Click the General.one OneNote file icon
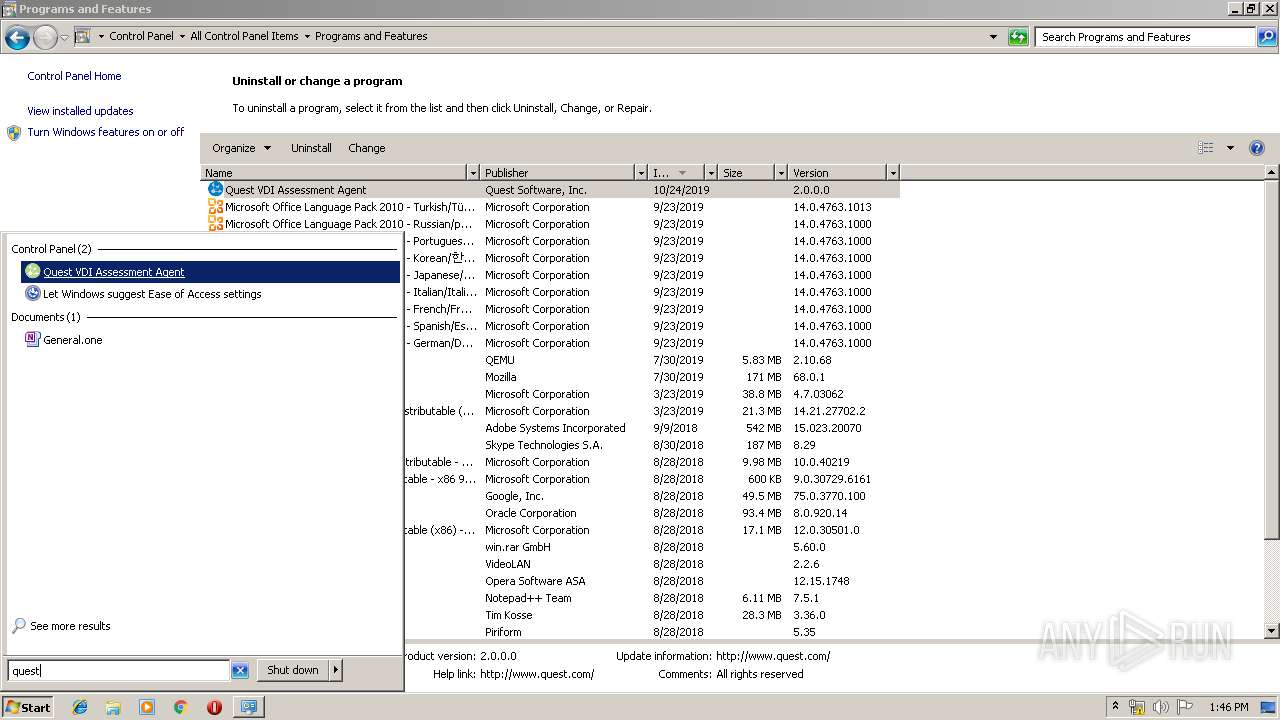Viewport: 1280px width, 720px height. click(x=33, y=340)
